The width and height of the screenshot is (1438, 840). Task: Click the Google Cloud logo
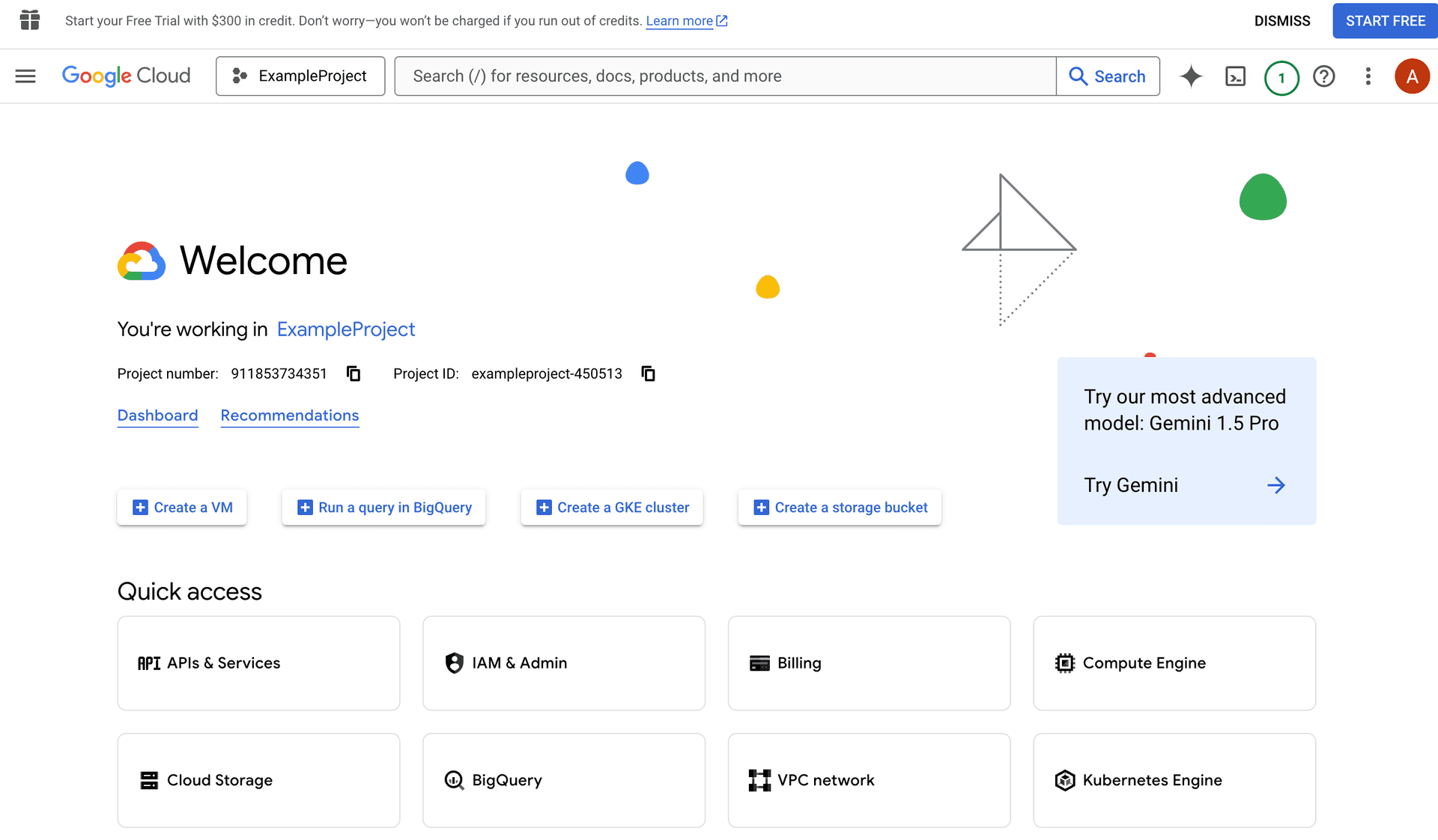[x=126, y=76]
